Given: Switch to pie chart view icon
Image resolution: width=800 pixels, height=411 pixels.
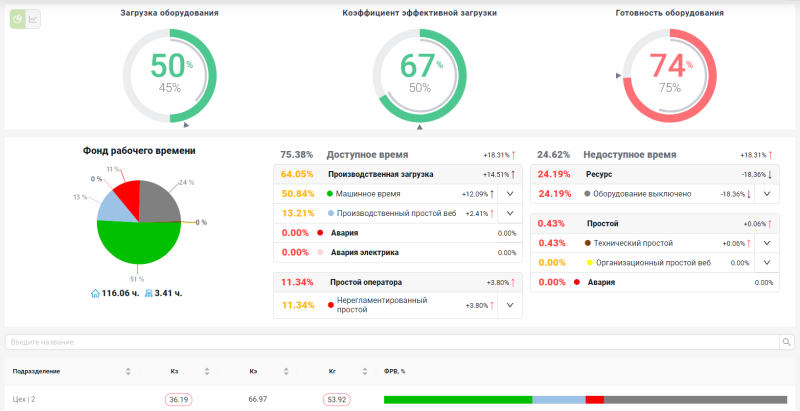Looking at the screenshot, I should click(18, 19).
